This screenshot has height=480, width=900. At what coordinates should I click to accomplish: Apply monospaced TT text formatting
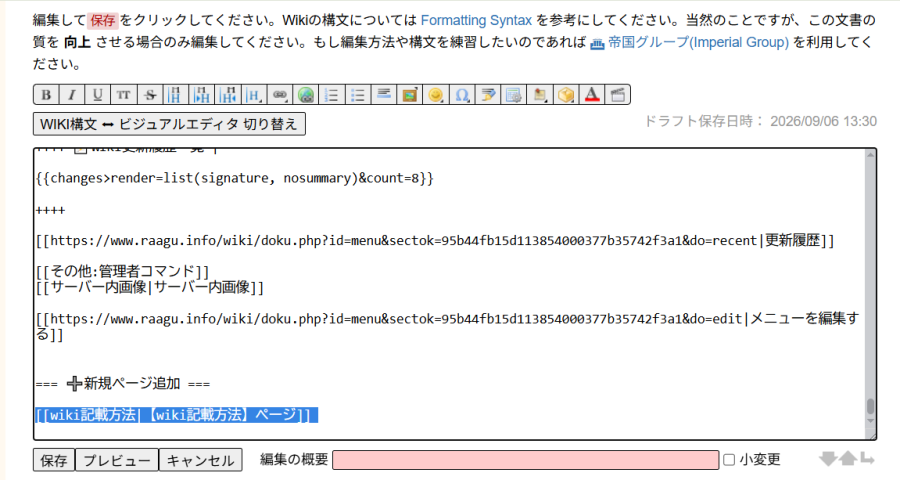click(123, 95)
